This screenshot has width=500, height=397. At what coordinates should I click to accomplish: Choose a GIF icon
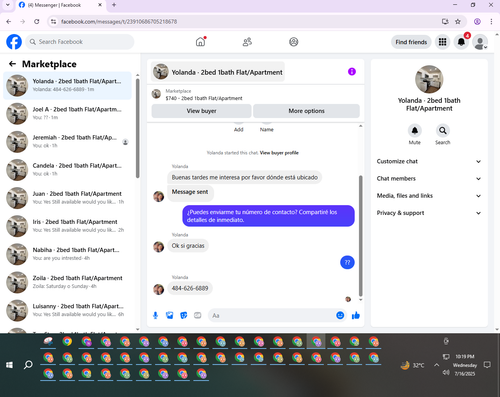click(198, 315)
